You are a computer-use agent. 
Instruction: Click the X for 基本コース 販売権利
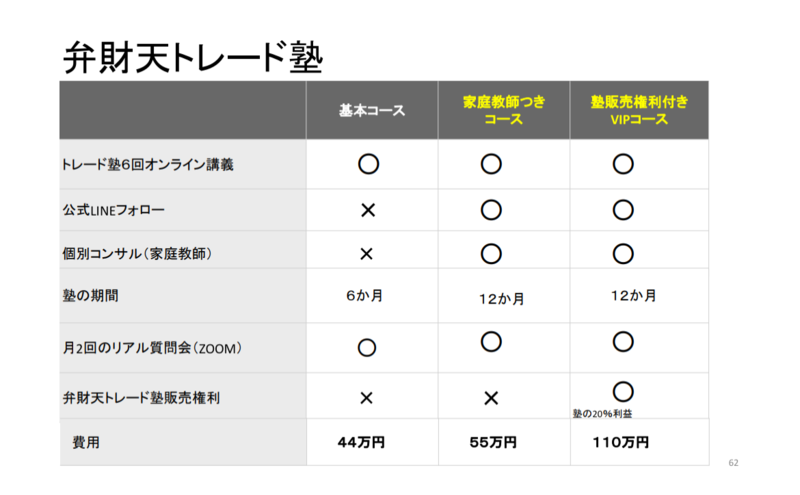[x=366, y=398]
